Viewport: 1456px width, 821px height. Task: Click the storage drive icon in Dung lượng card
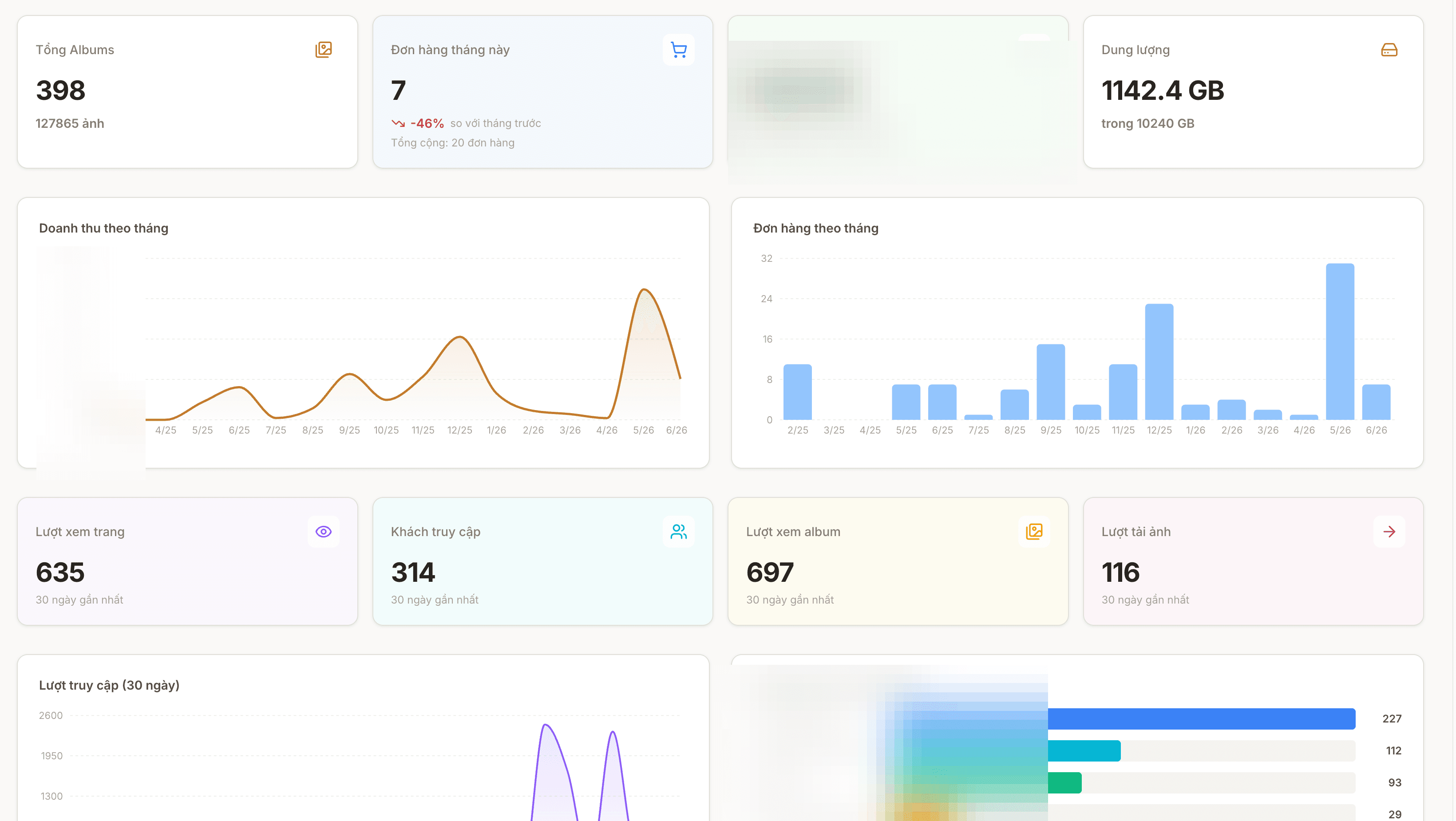coord(1389,50)
